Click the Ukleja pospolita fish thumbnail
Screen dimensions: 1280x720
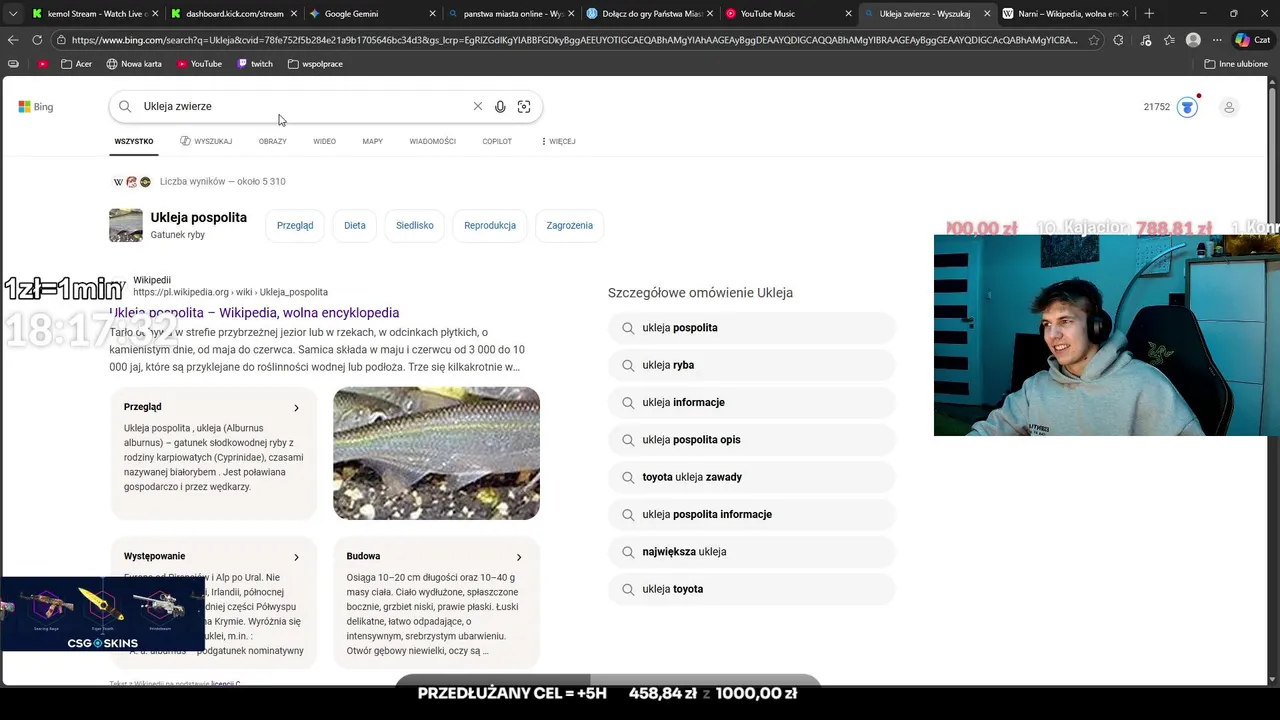point(126,225)
